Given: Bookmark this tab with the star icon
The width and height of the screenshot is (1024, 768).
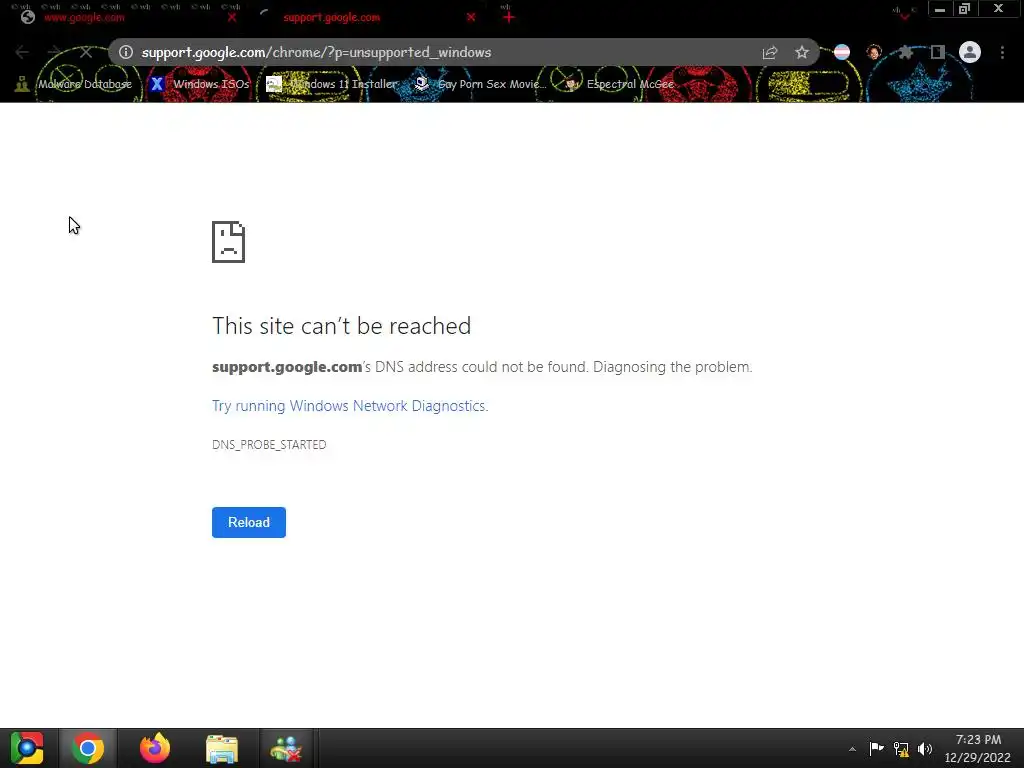Looking at the screenshot, I should [802, 52].
